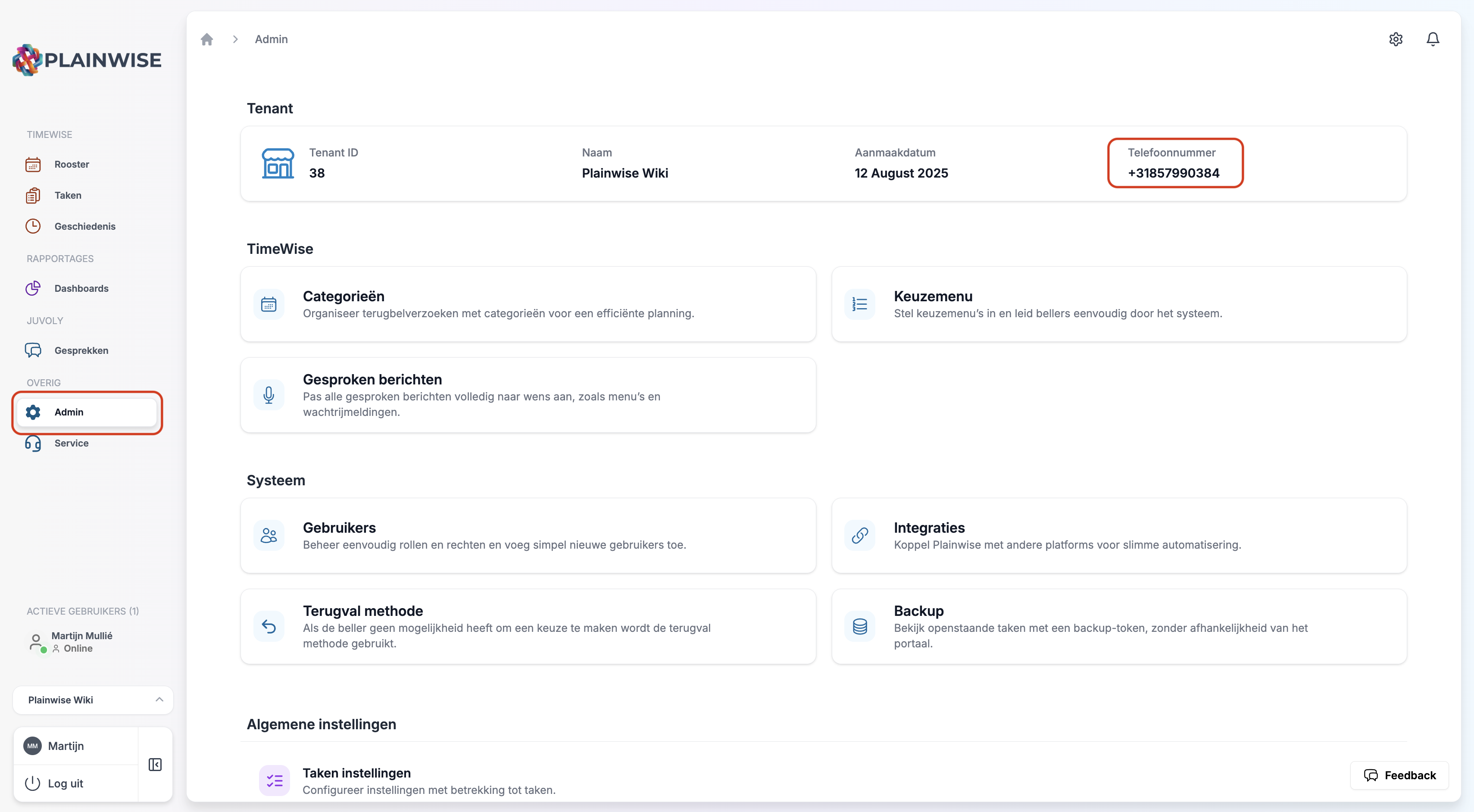Screen dimensions: 1474x812
Task: Open notifications bell icon
Action: click(x=1432, y=39)
